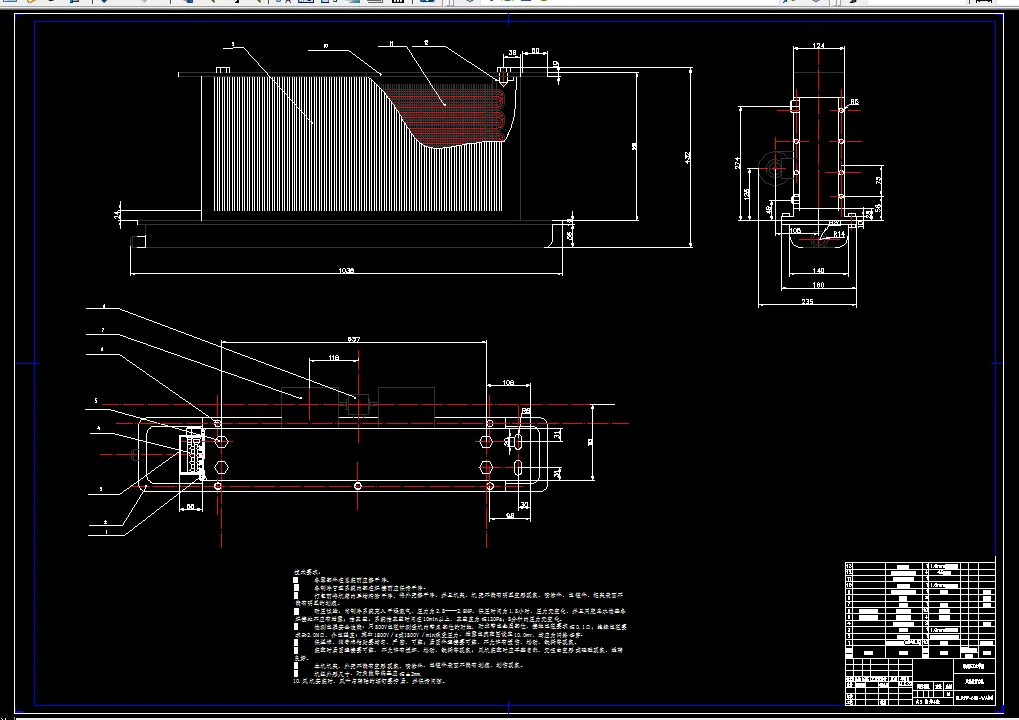Screen dimensions: 1019x720
Task: Pick the 432 overall height dimension
Action: point(688,157)
